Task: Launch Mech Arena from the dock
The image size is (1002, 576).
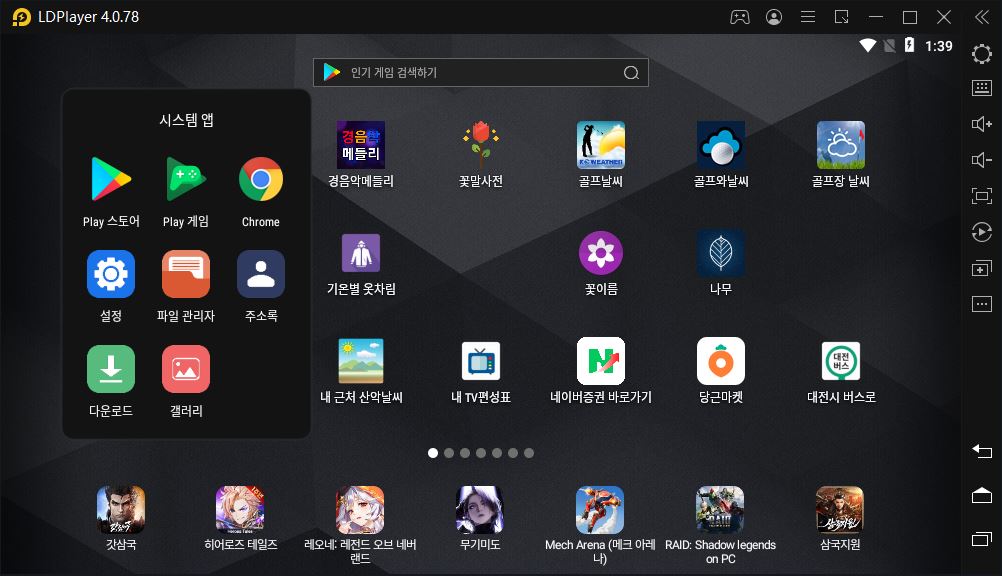Action: click(599, 508)
